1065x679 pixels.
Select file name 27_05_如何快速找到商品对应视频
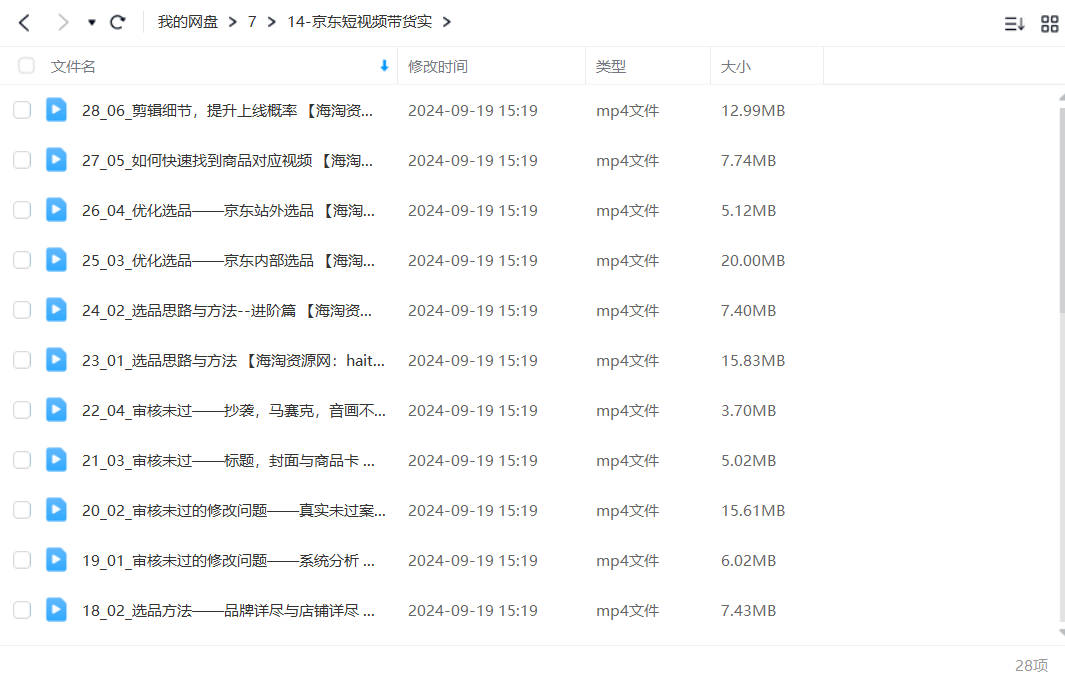tap(228, 161)
